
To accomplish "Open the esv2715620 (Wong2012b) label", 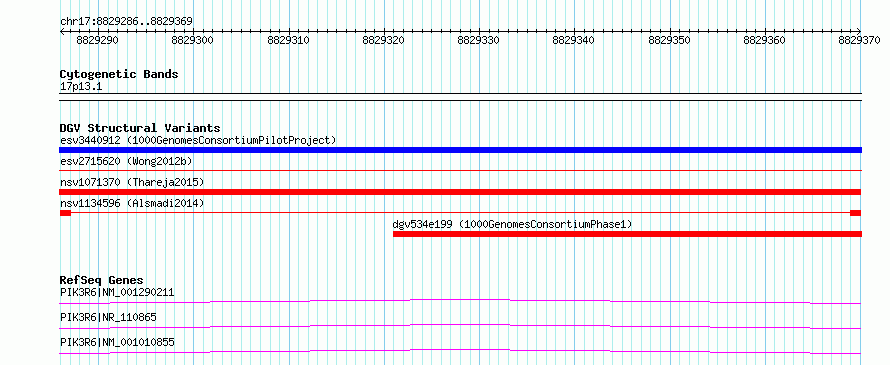I will pyautogui.click(x=126, y=161).
